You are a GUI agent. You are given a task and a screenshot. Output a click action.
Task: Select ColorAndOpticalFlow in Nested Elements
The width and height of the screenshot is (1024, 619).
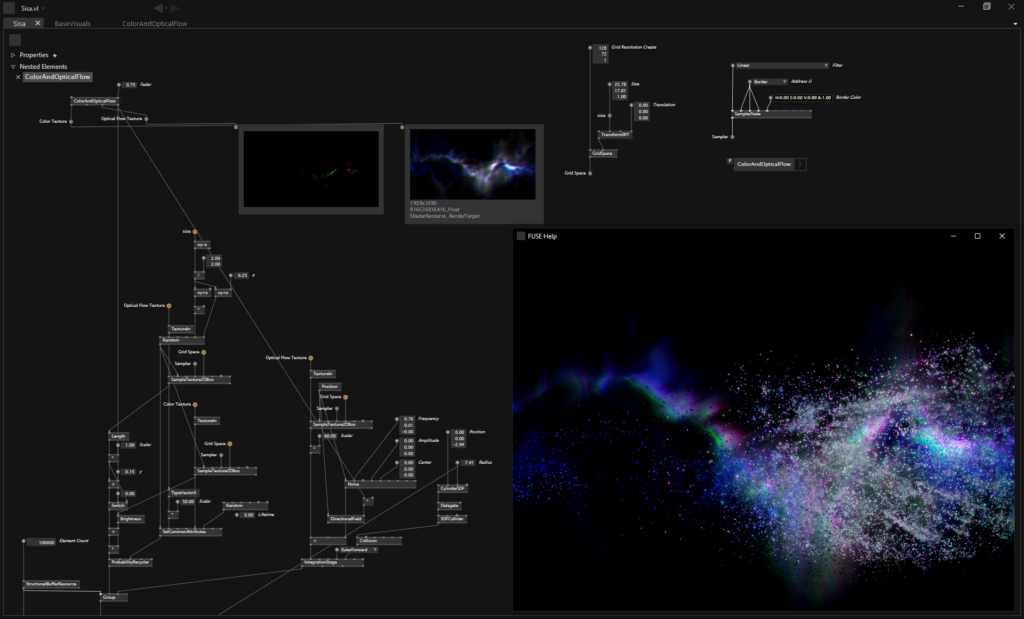click(x=57, y=77)
